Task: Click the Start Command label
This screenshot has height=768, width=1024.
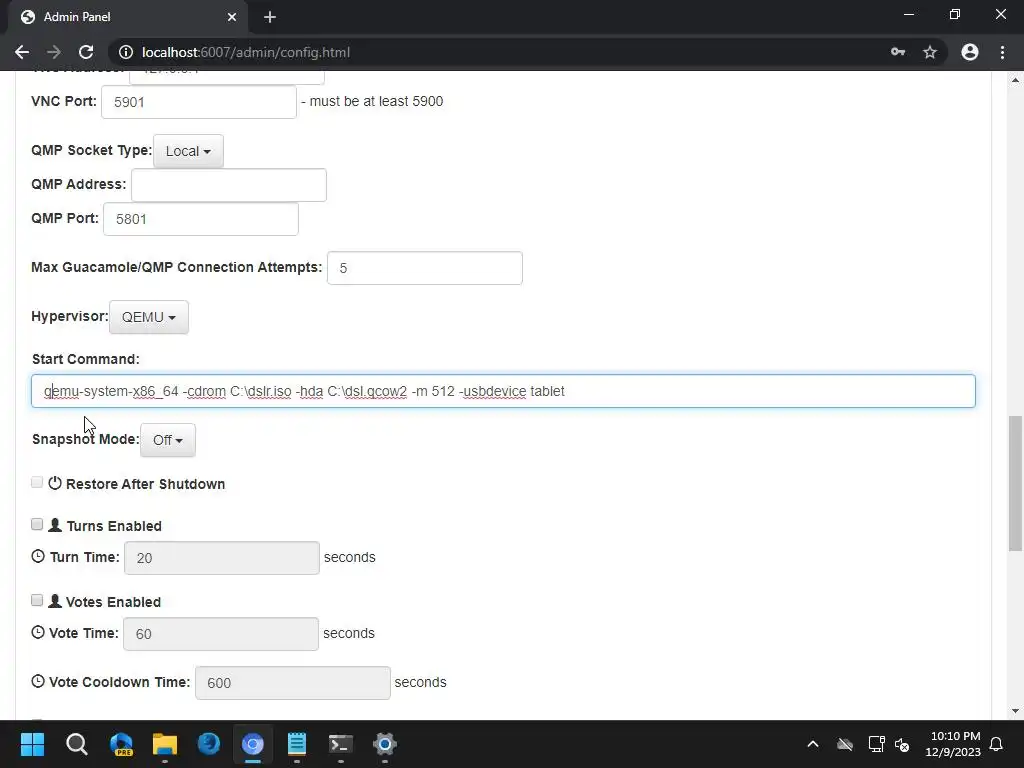Action: (86, 359)
